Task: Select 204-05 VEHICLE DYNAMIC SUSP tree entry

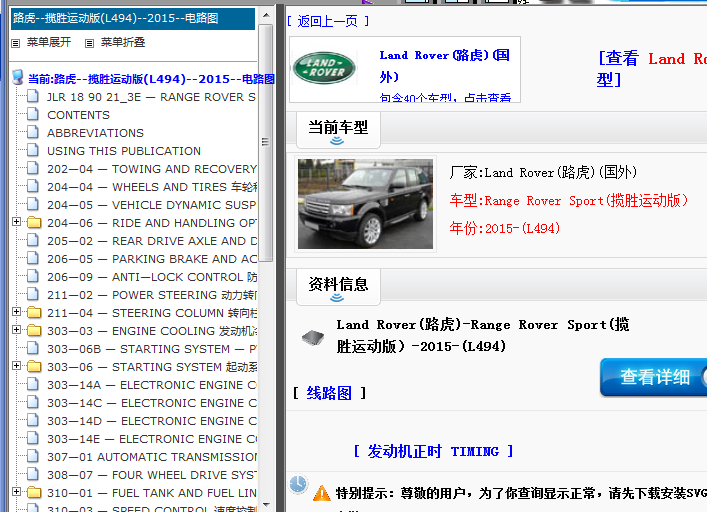Action: pos(152,205)
